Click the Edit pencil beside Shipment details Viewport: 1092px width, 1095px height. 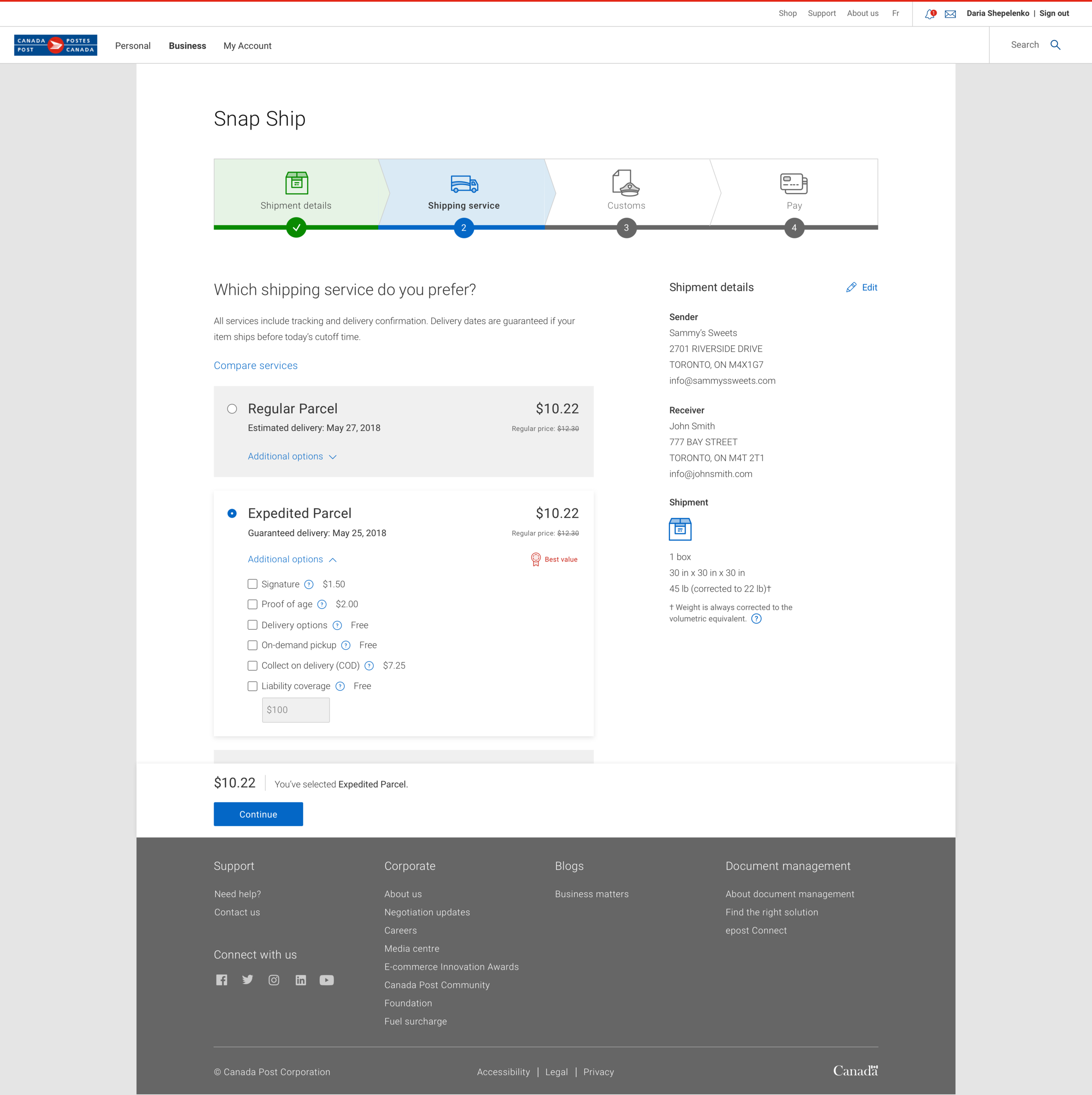tap(851, 287)
